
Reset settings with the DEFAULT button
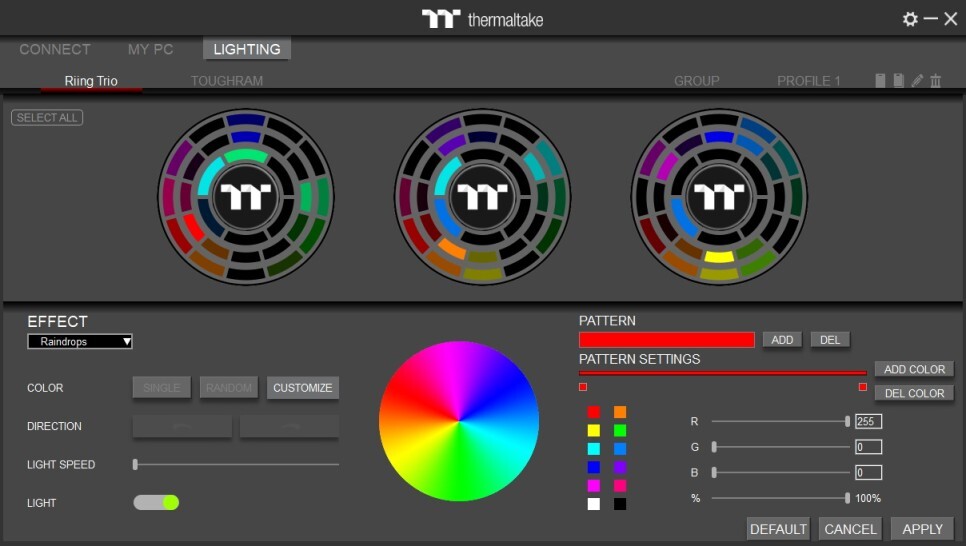point(778,529)
